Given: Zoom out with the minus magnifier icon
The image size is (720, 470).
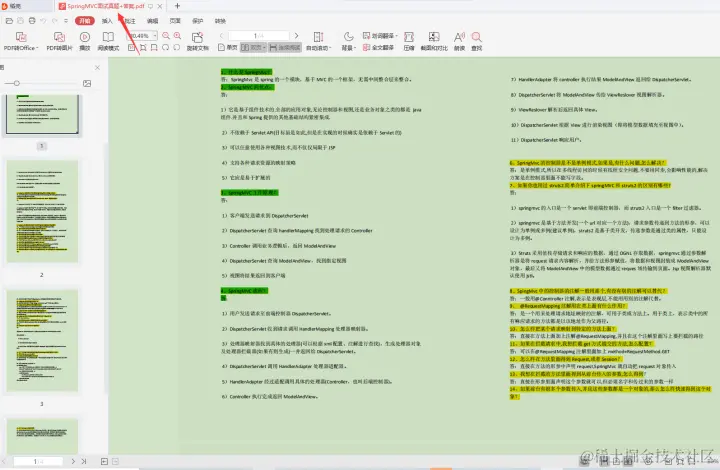Looking at the screenshot, I should 166,36.
